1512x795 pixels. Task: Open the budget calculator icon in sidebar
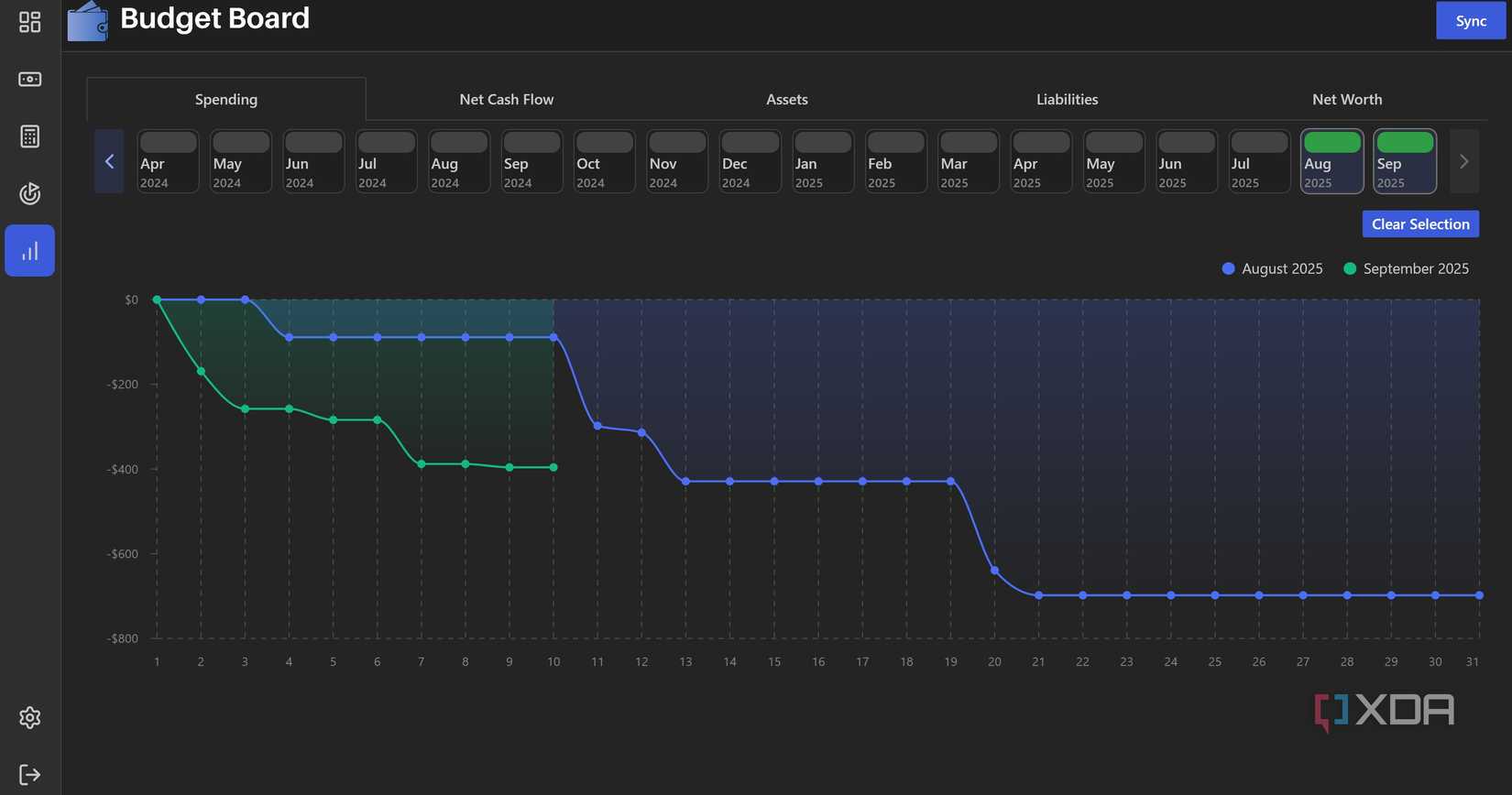(x=29, y=136)
